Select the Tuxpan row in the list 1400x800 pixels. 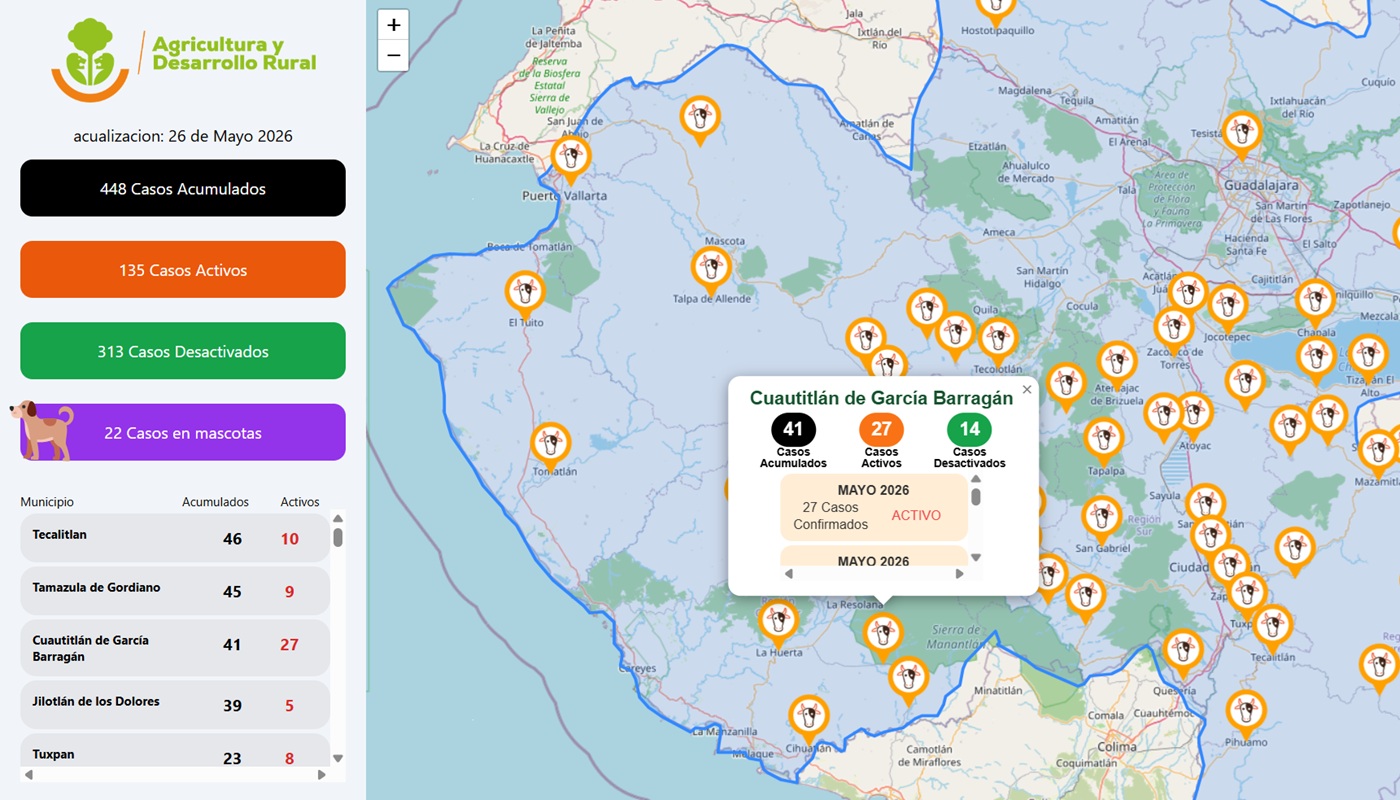coord(175,751)
